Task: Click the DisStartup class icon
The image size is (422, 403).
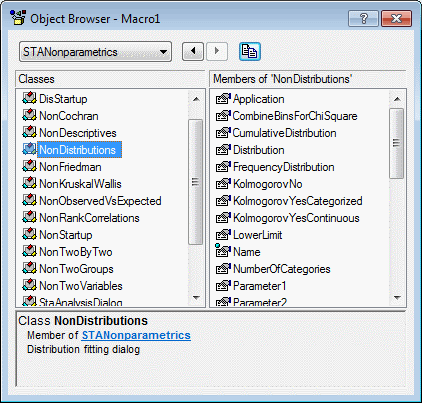Action: pos(29,98)
